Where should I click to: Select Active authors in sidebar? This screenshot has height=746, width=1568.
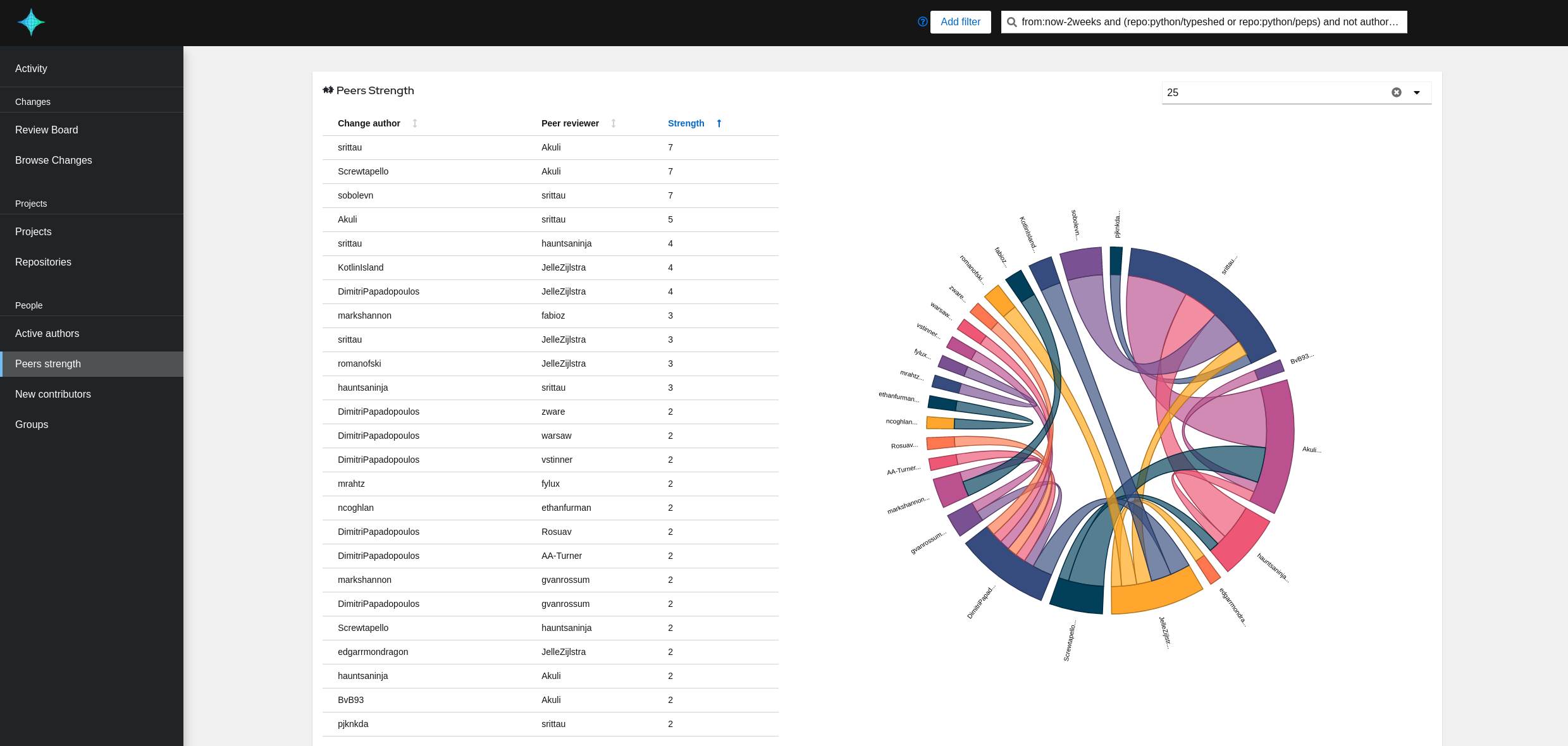[47, 333]
